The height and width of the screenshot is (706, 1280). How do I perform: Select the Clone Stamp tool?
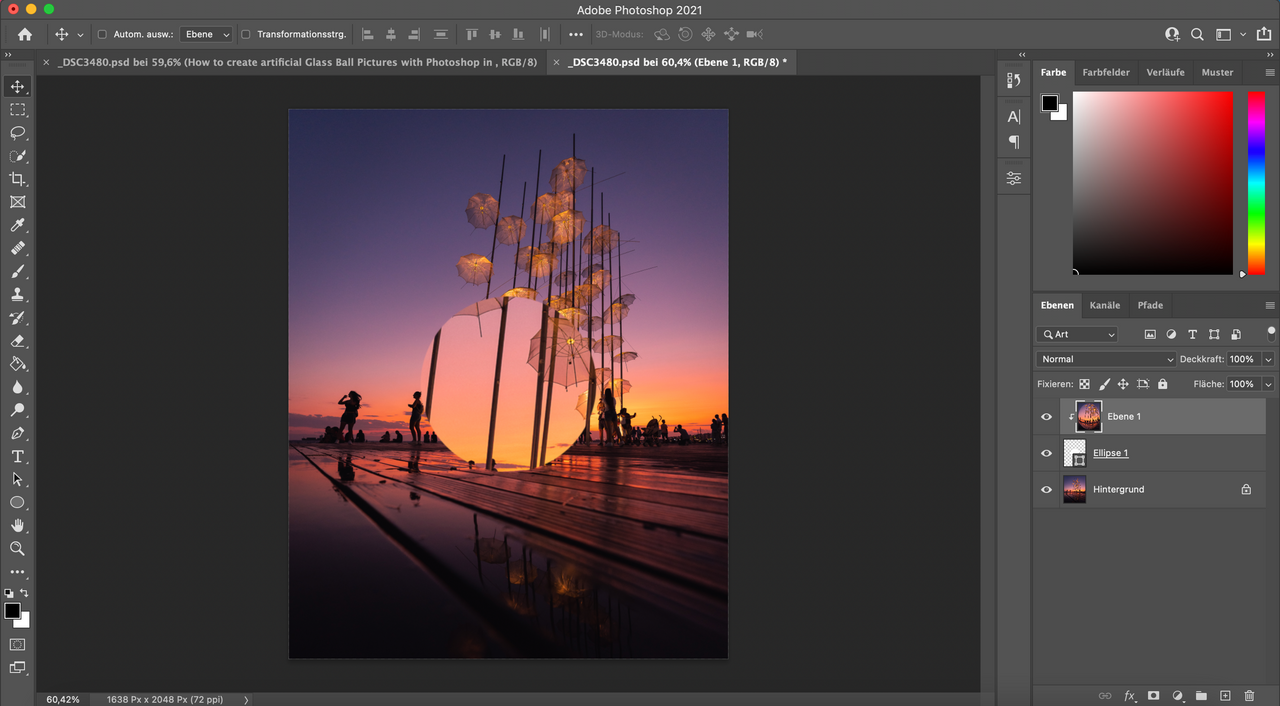point(17,294)
